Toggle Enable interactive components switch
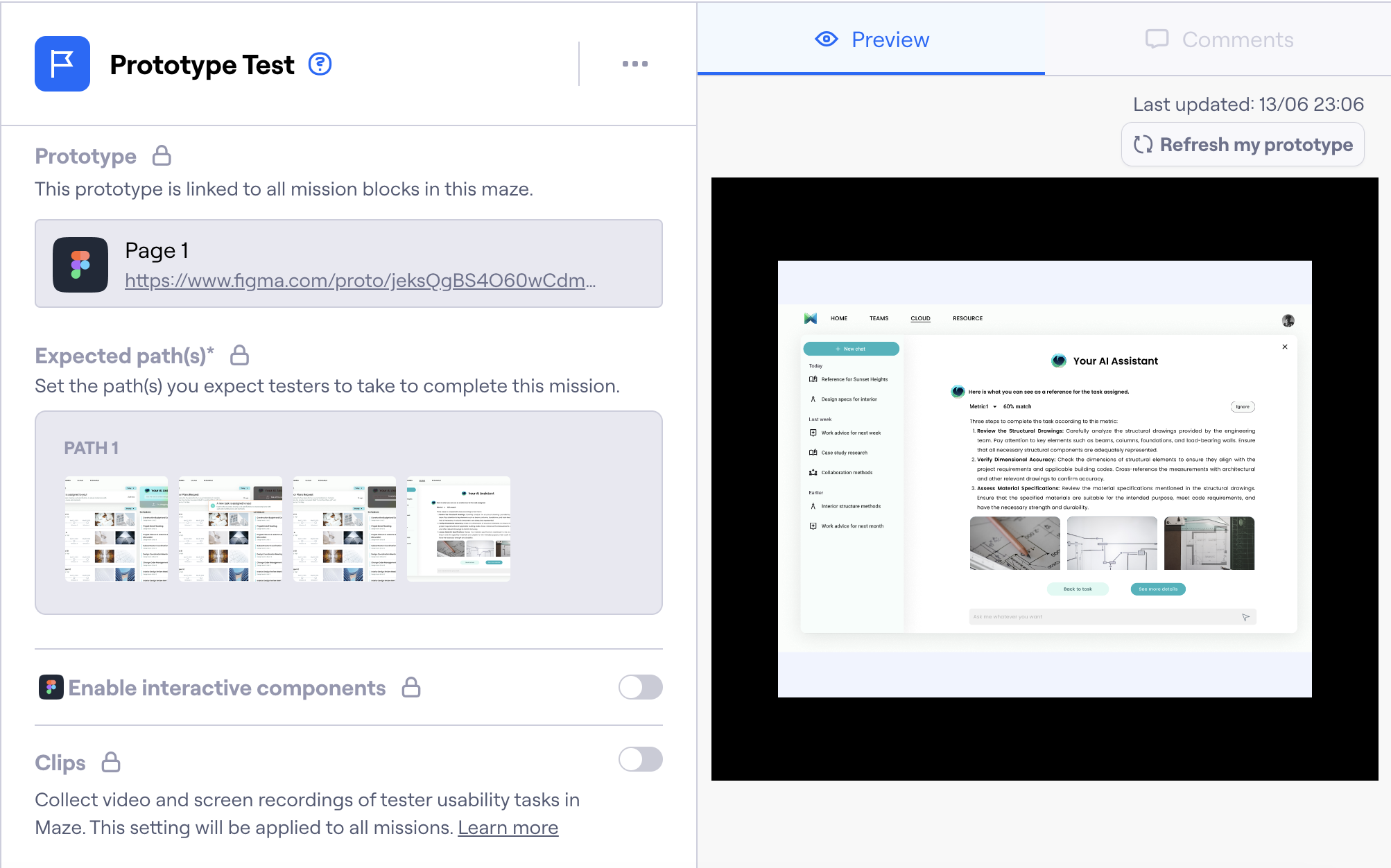1391x868 pixels. 640,688
